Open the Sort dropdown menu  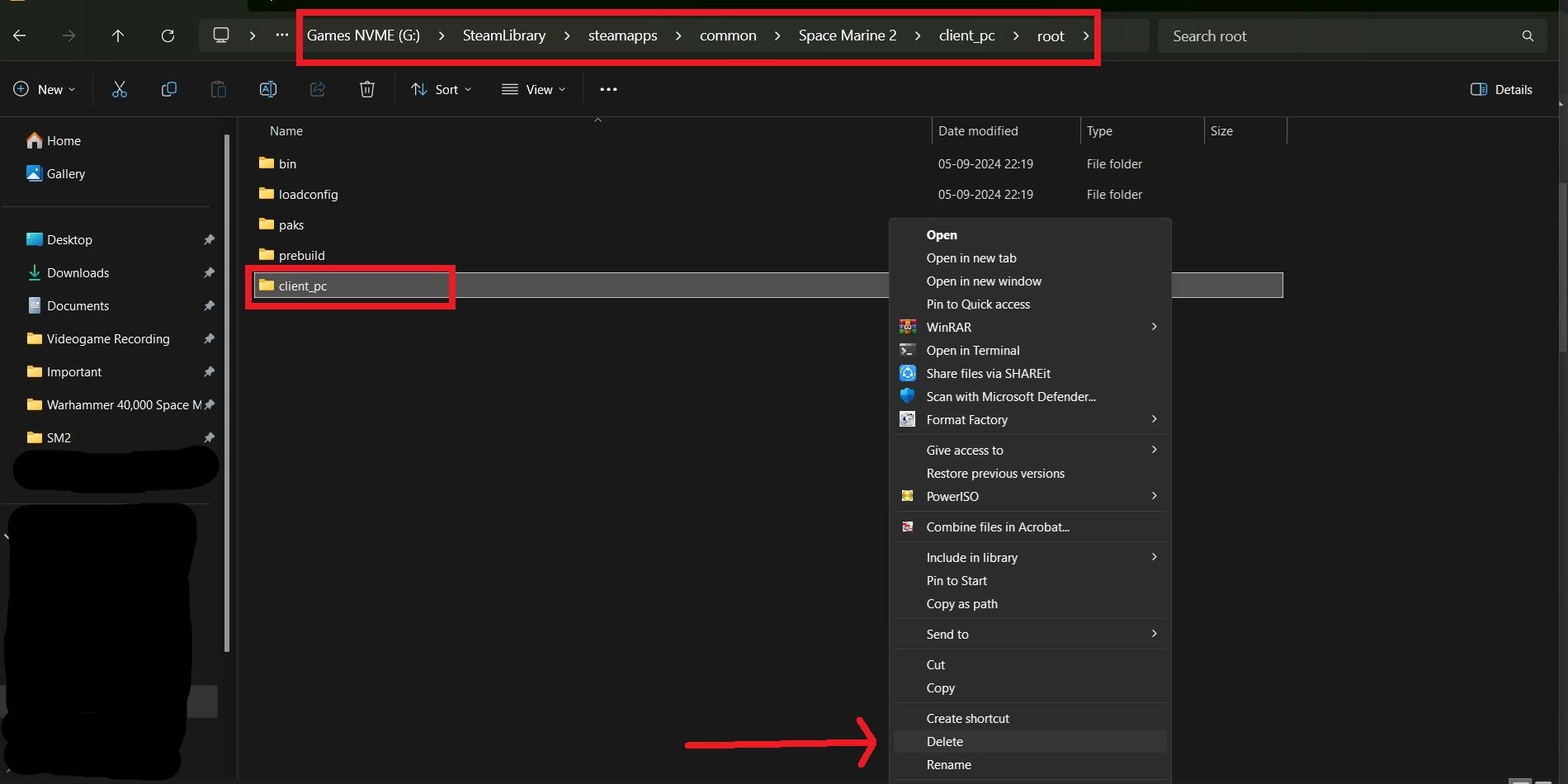click(x=442, y=89)
